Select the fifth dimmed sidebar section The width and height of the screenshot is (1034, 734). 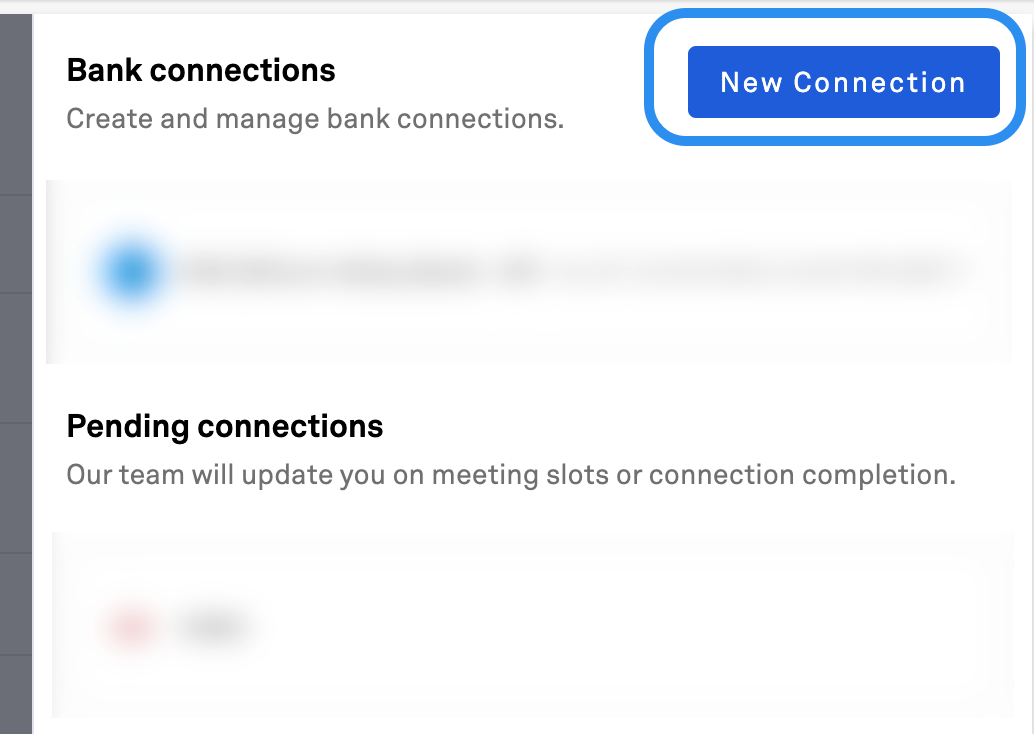16,604
